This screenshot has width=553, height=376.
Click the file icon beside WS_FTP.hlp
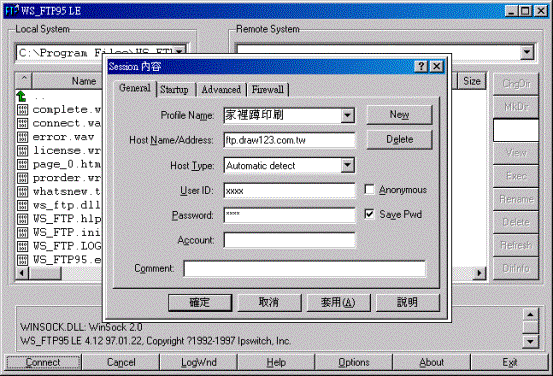[22, 219]
